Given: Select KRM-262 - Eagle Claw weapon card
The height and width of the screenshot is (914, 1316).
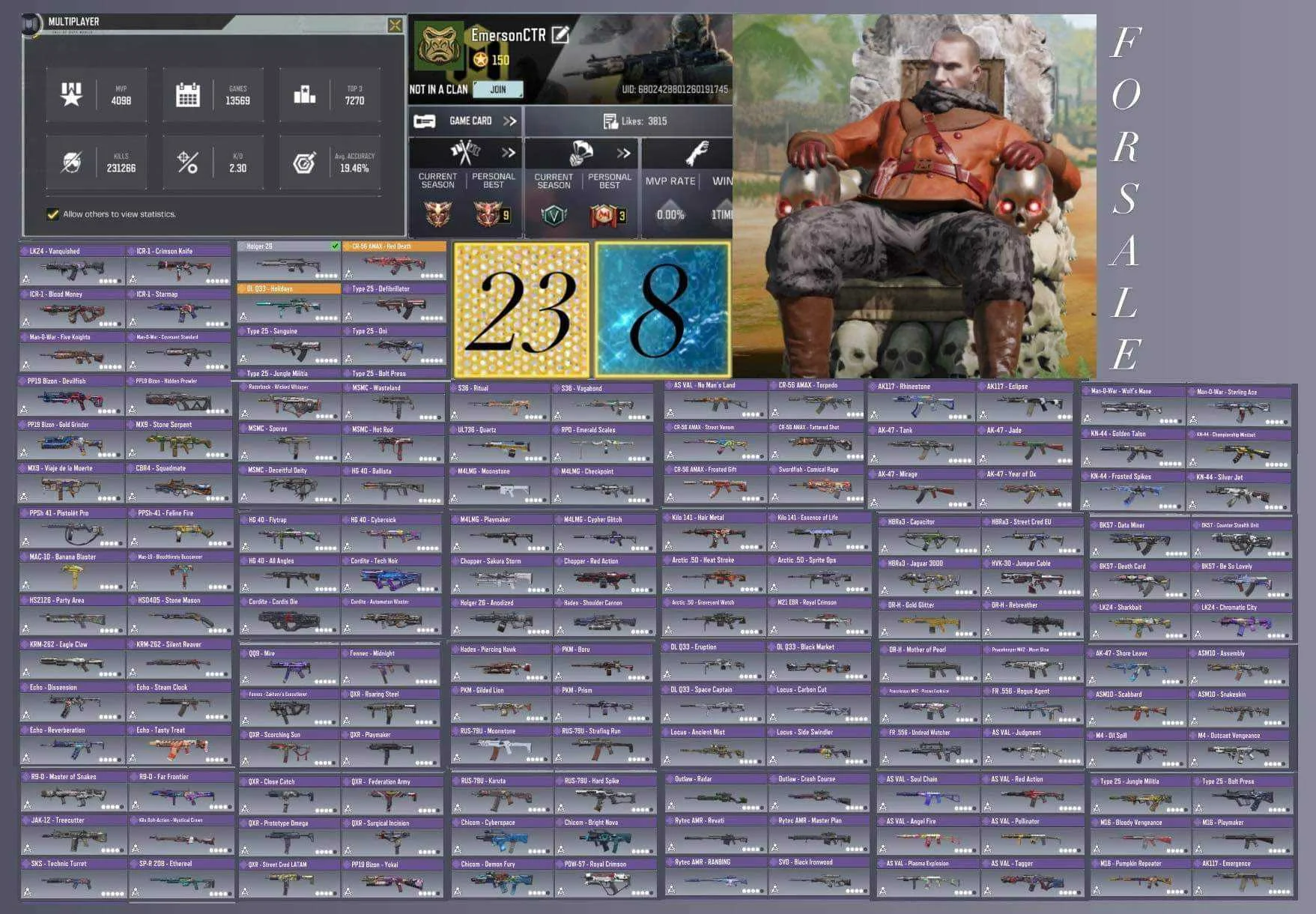Looking at the screenshot, I should pyautogui.click(x=73, y=659).
